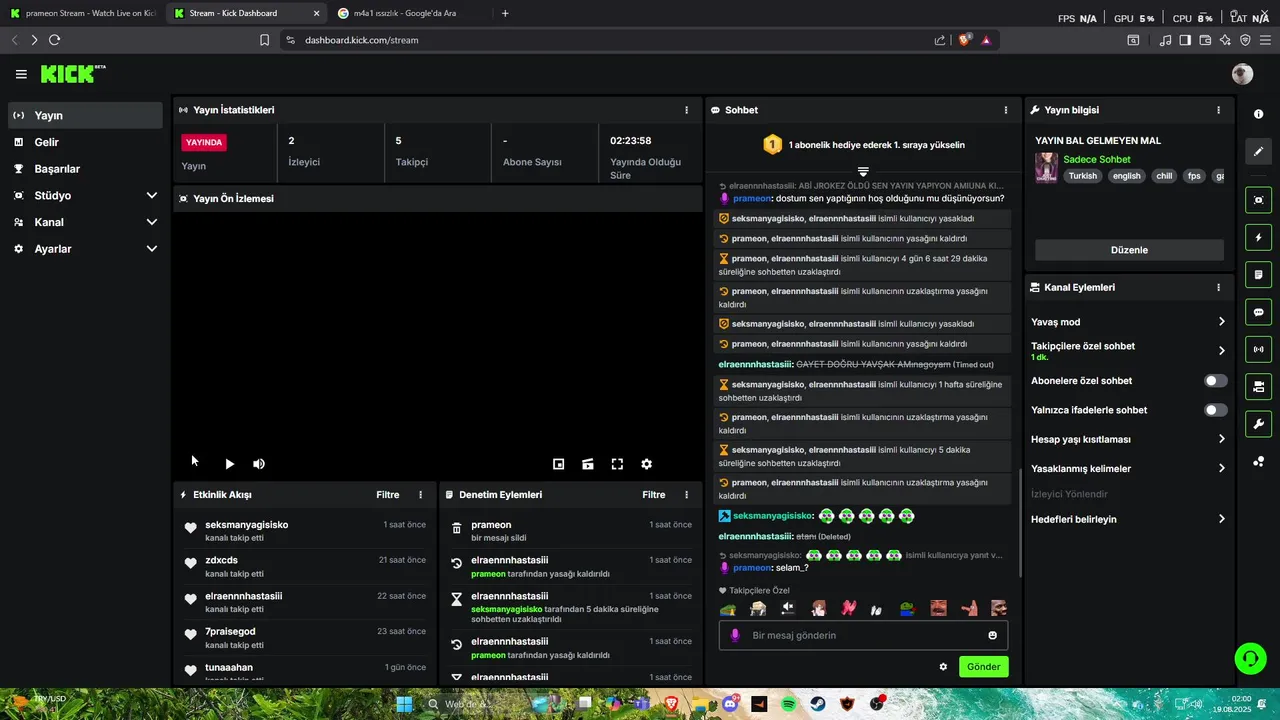Switch stream preview to theater mode
Image resolution: width=1280 pixels, height=720 pixels.
pos(588,464)
